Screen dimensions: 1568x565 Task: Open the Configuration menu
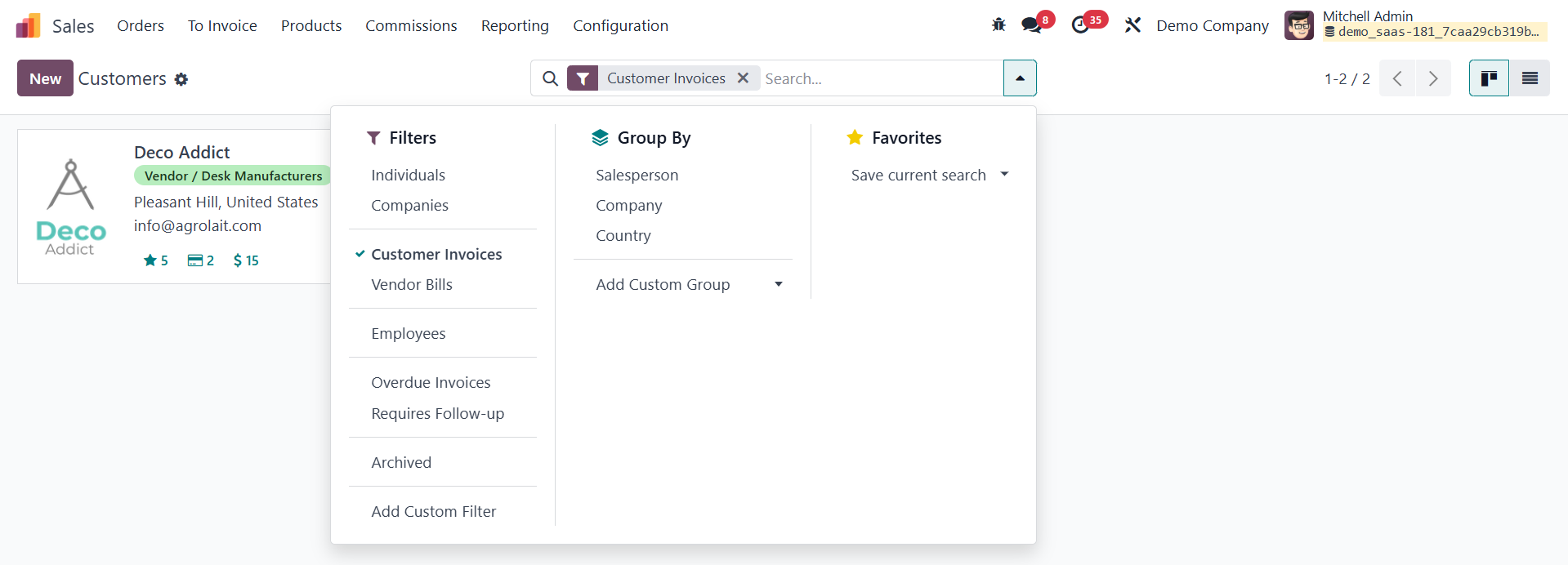[x=620, y=26]
